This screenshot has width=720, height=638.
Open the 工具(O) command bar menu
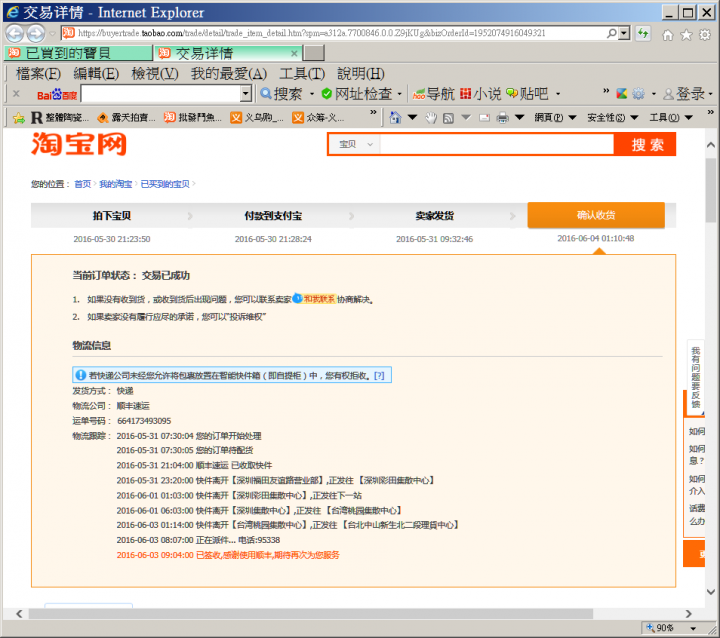pyautogui.click(x=671, y=118)
